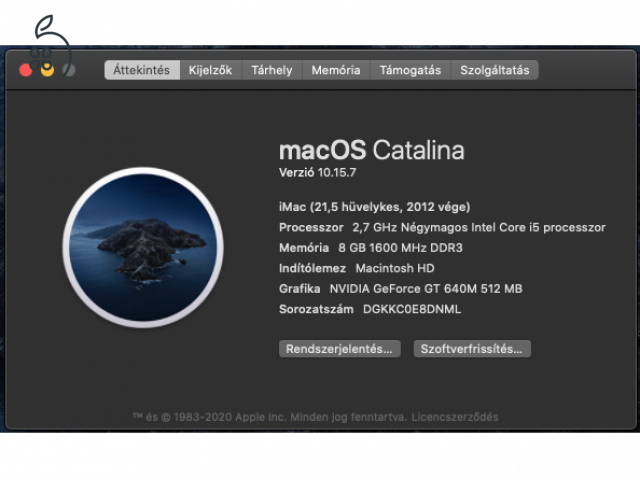Image resolution: width=640 pixels, height=480 pixels.
Task: Close the window with red button
Action: (x=26, y=70)
